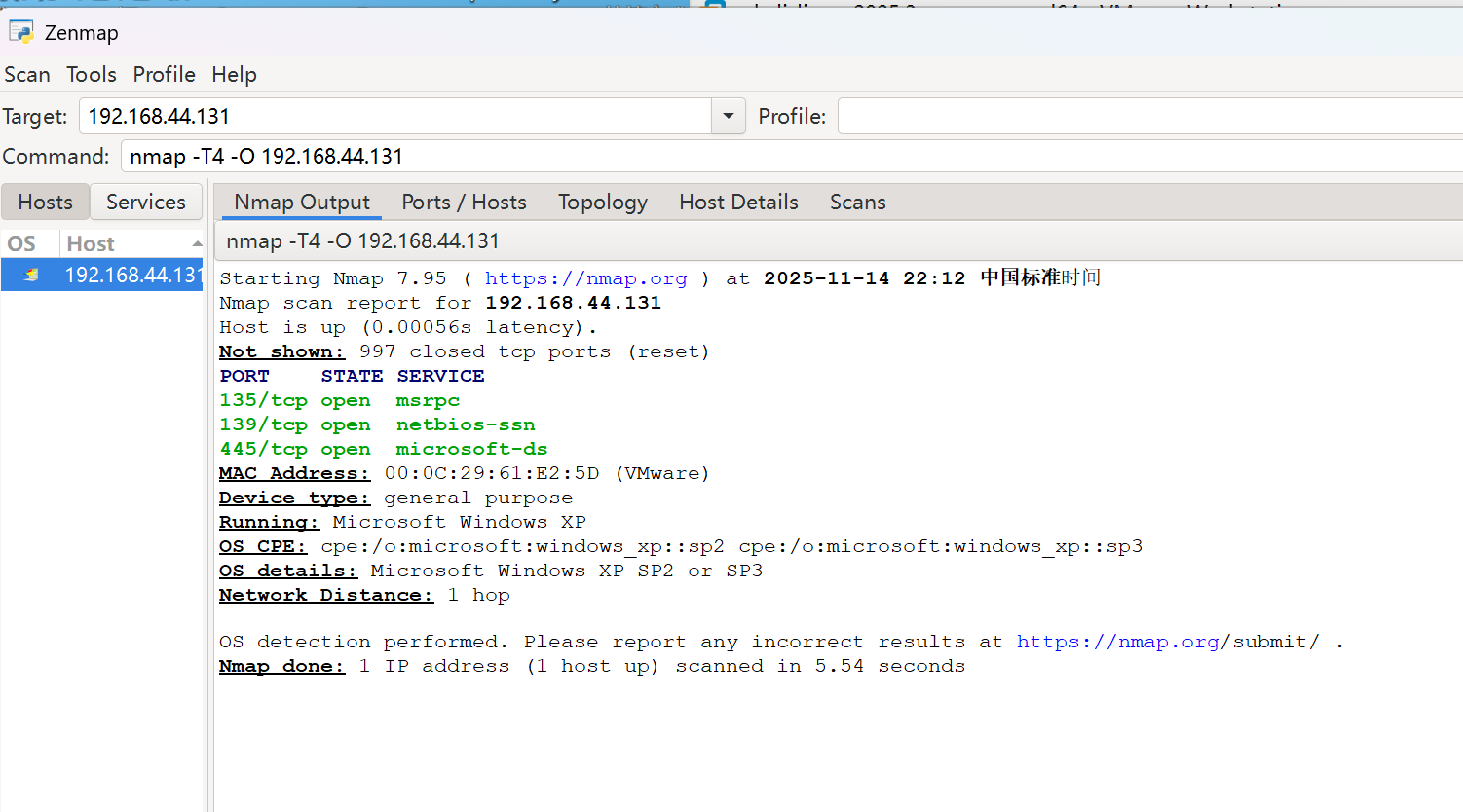1463x812 pixels.
Task: Click the 445/tcp open microsoft-ds line
Action: [x=383, y=449]
